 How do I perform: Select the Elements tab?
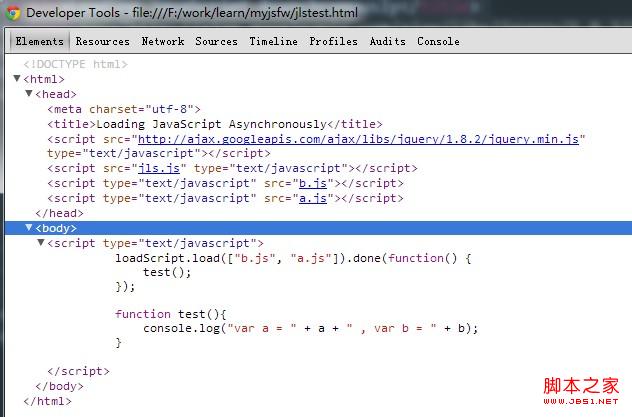[41, 41]
